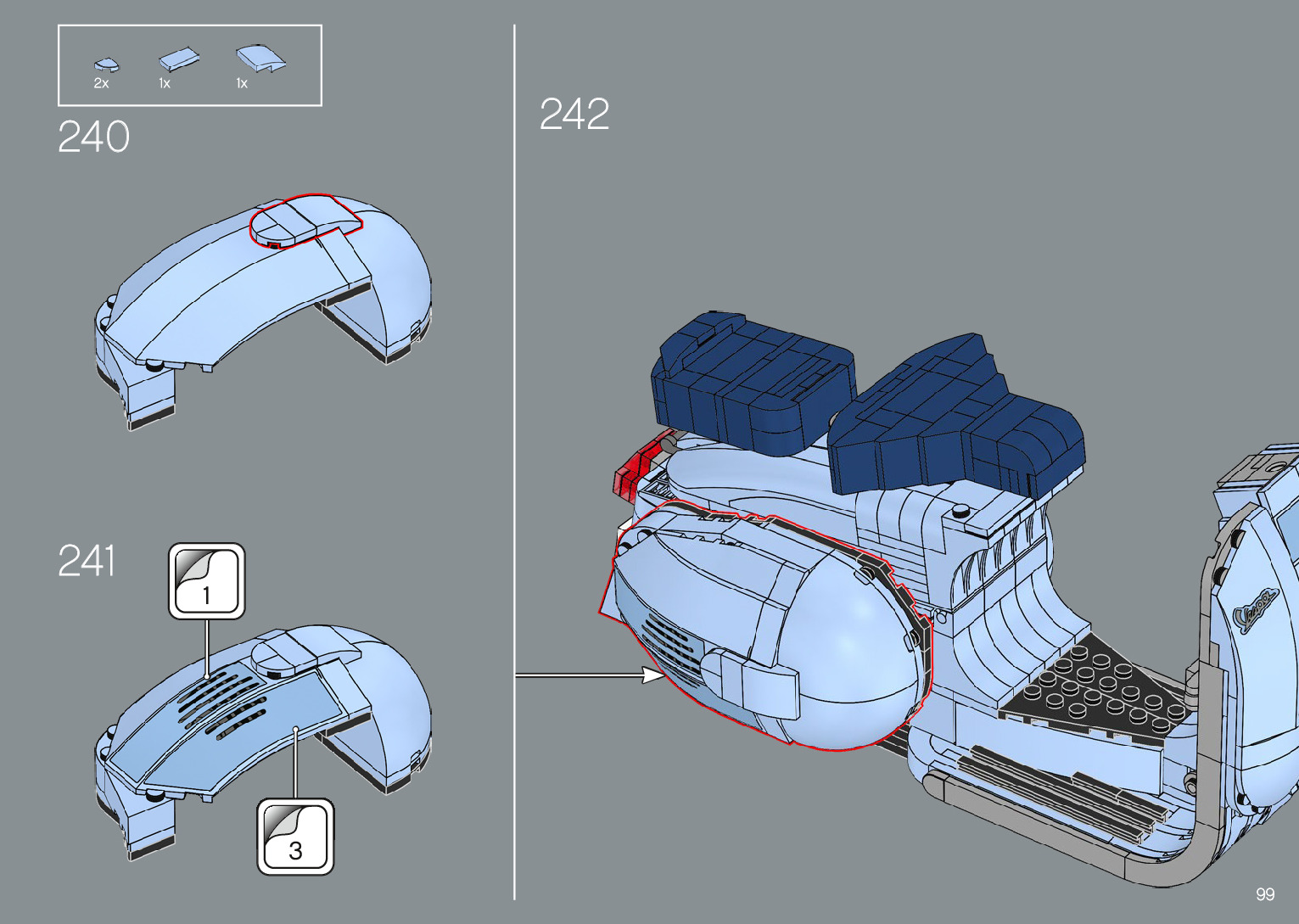The width and height of the screenshot is (1299, 924).
Task: Click the black studded floor plate
Action: coord(1095,687)
